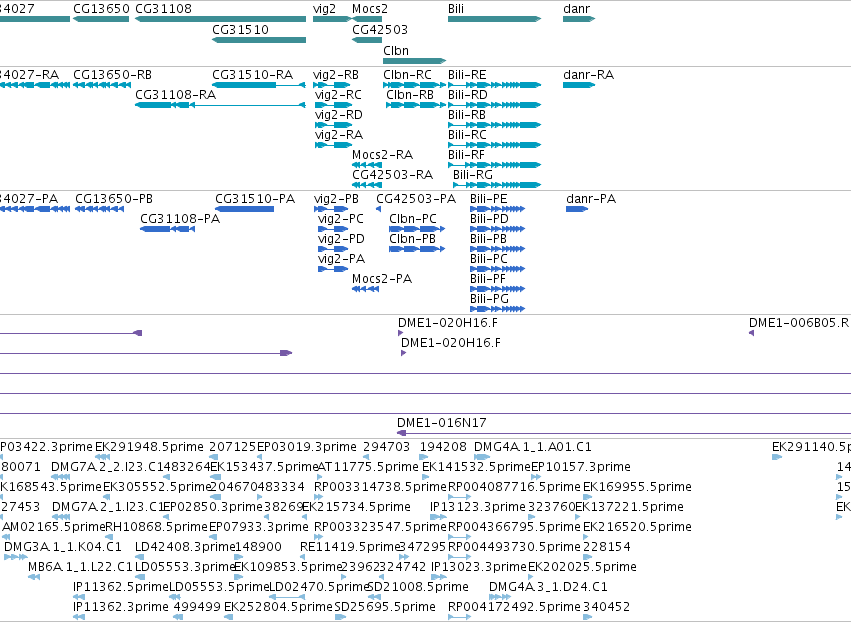Image resolution: width=851 pixels, height=622 pixels.
Task: Select the EK202025.5prime EST label
Action: (582, 567)
